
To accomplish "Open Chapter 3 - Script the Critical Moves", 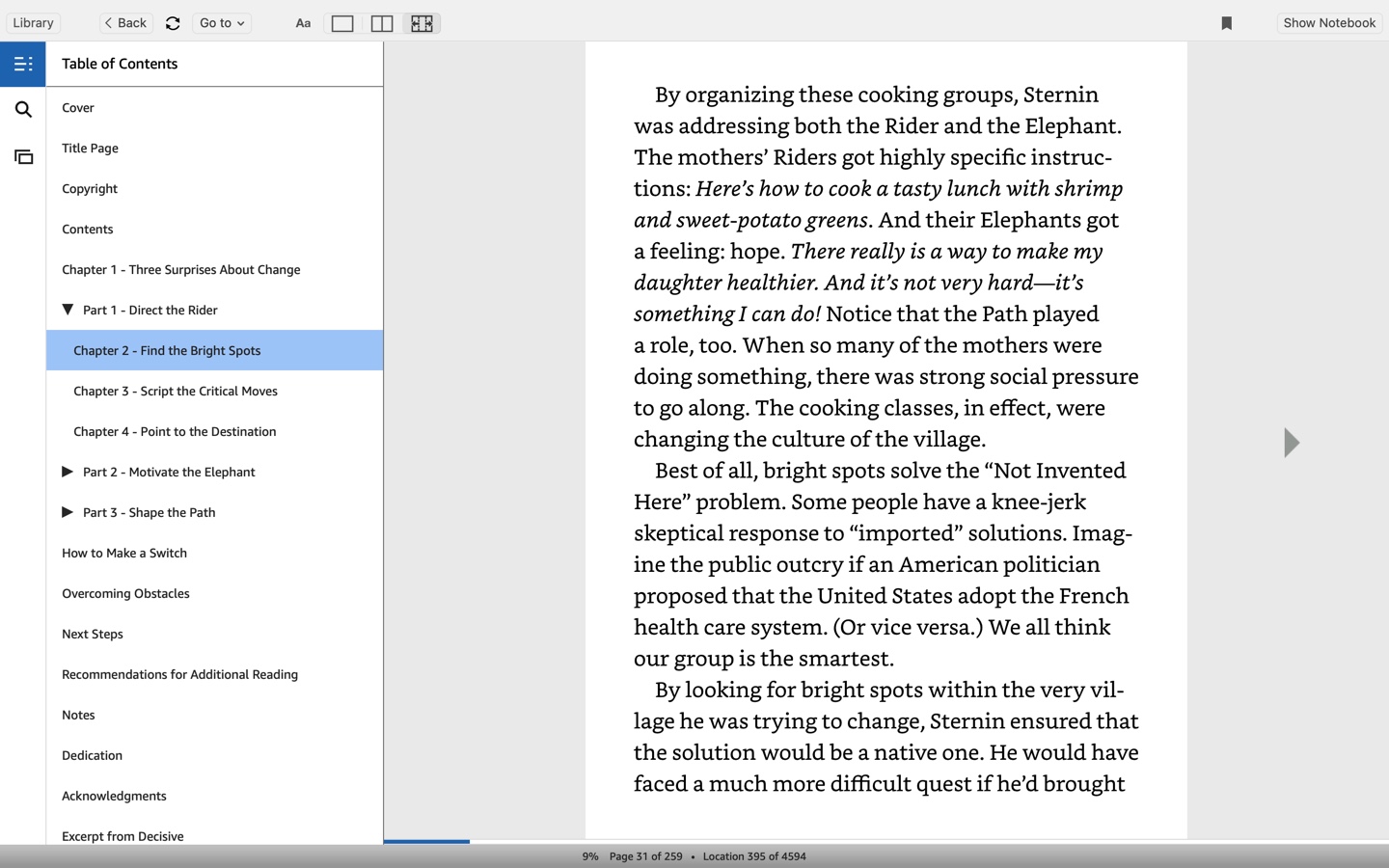I will pyautogui.click(x=214, y=391).
